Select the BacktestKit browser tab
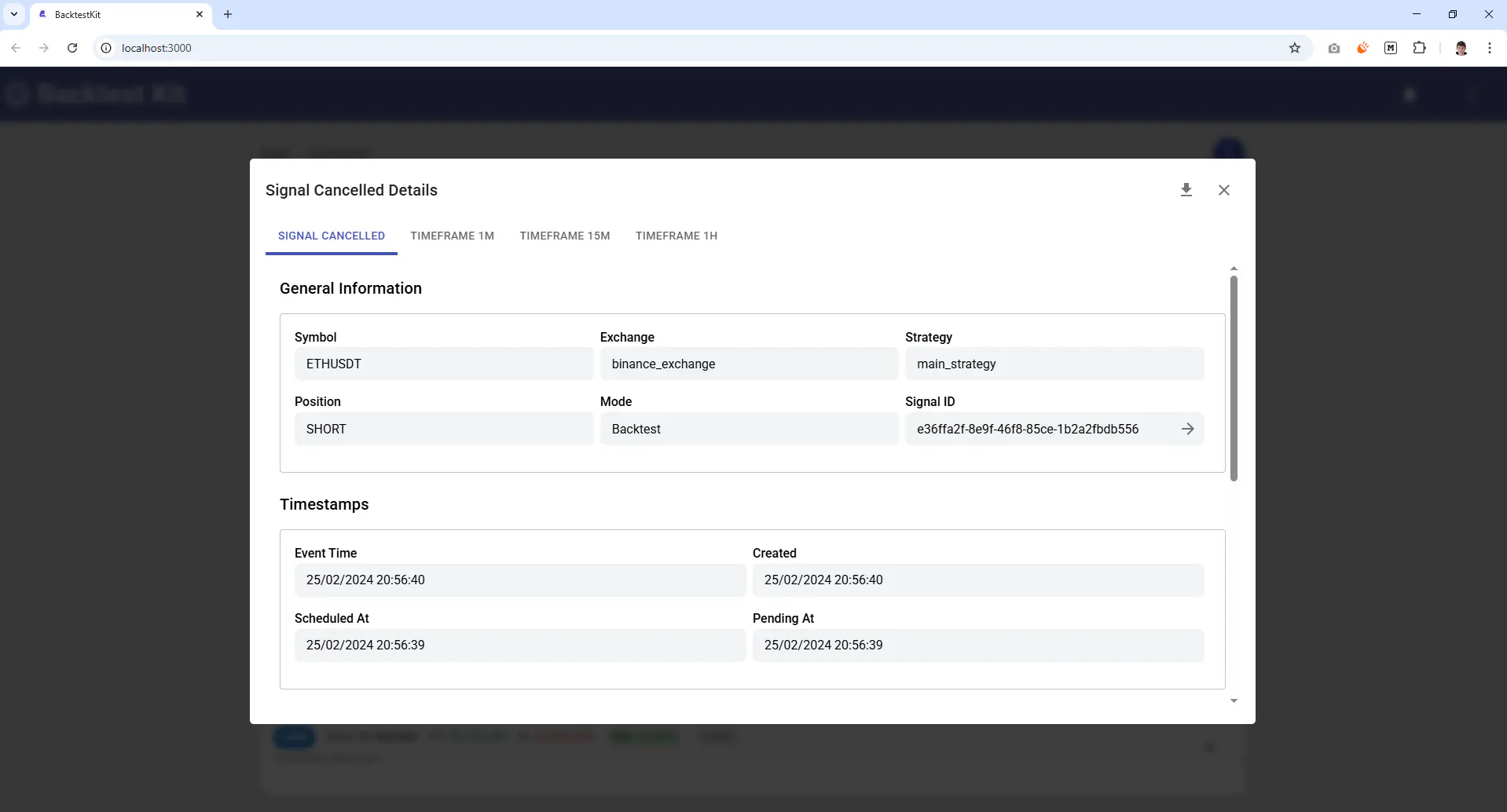 tap(121, 14)
